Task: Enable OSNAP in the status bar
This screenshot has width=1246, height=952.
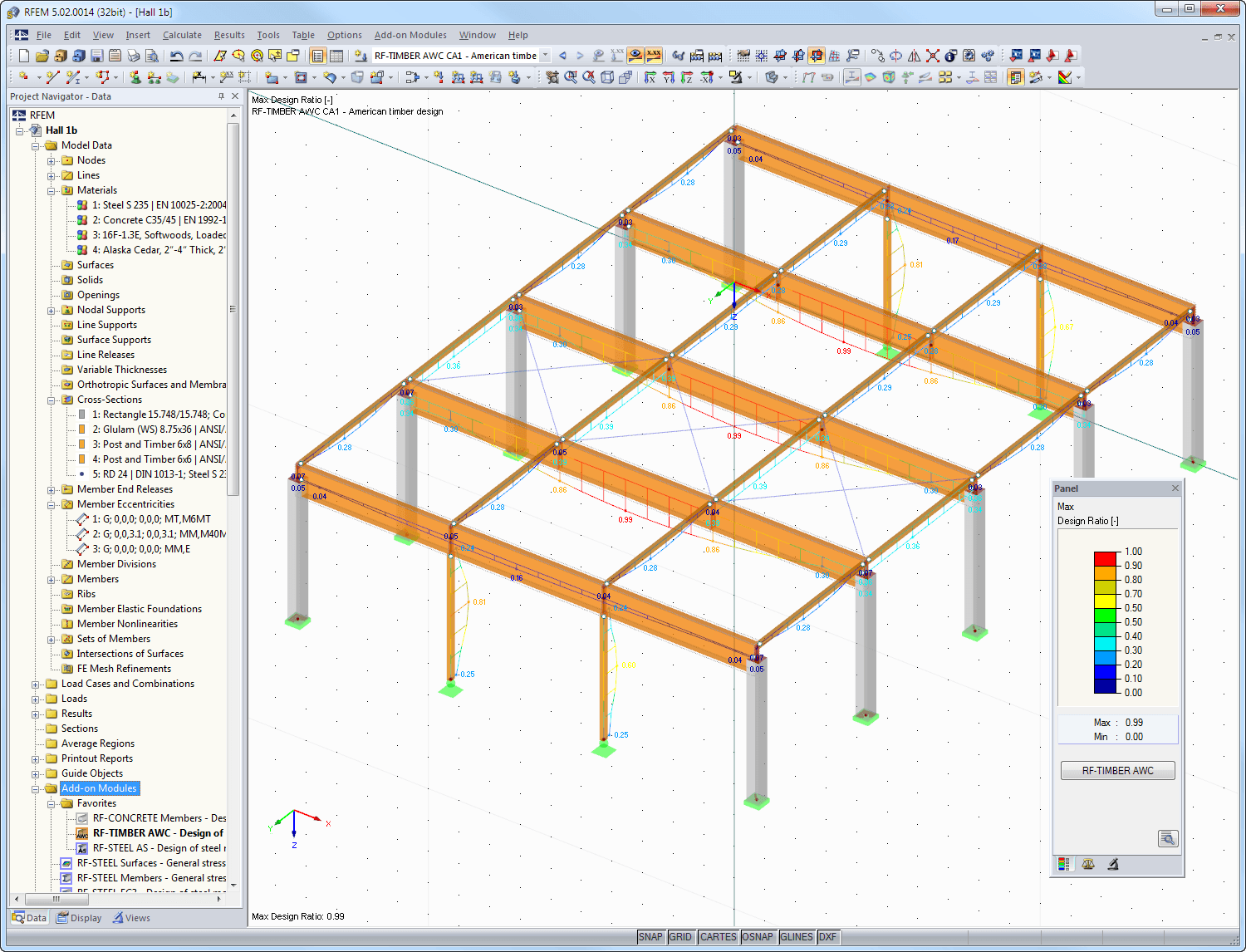Action: (x=758, y=936)
